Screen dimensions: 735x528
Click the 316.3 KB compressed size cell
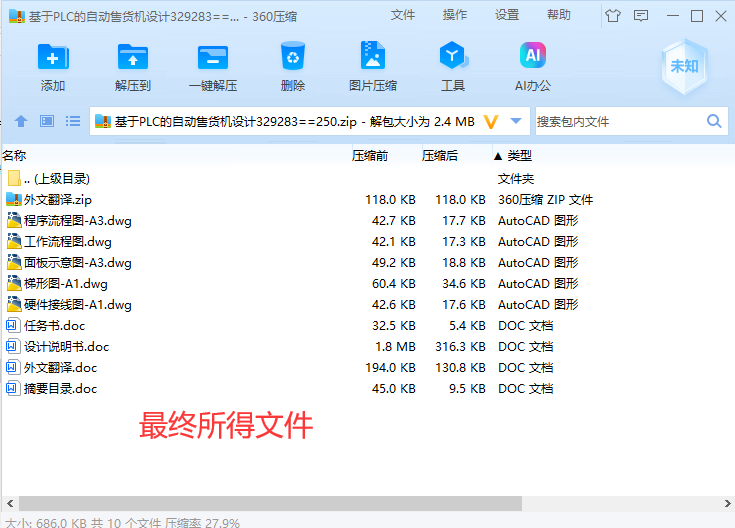460,347
